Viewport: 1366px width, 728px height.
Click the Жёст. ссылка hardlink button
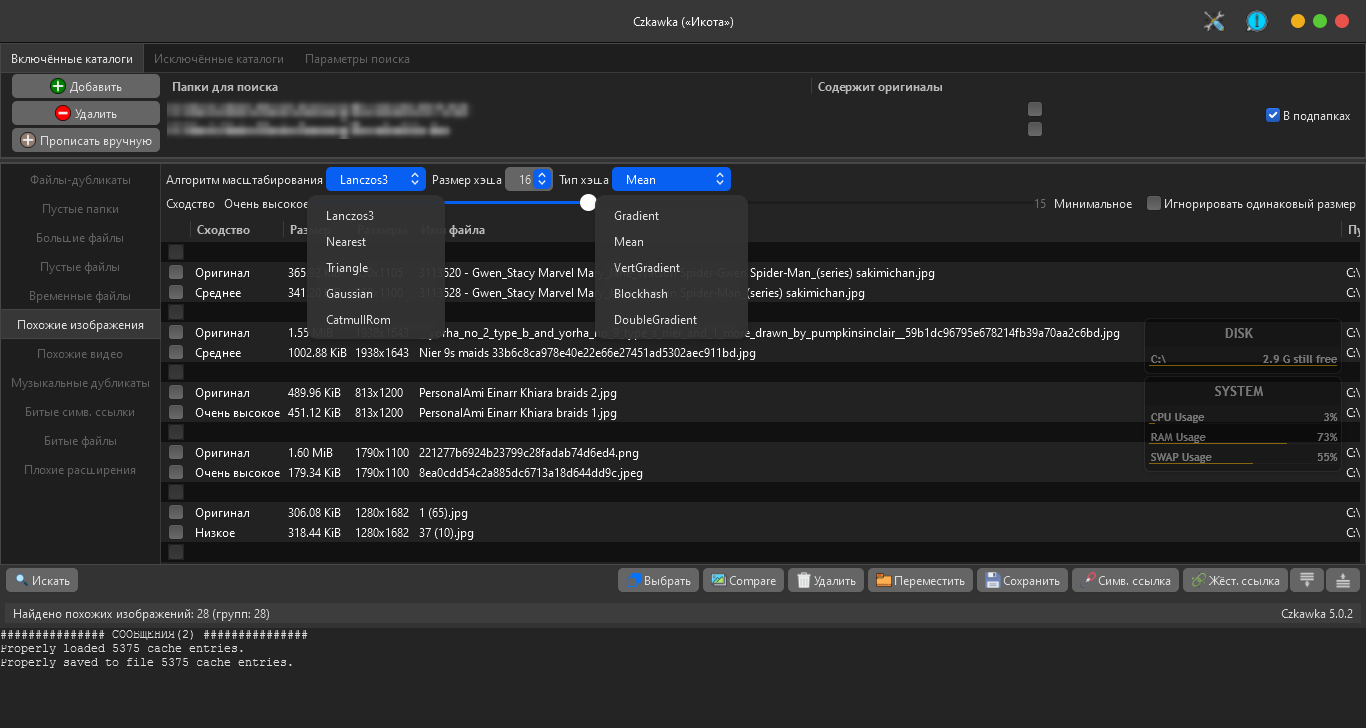1234,581
